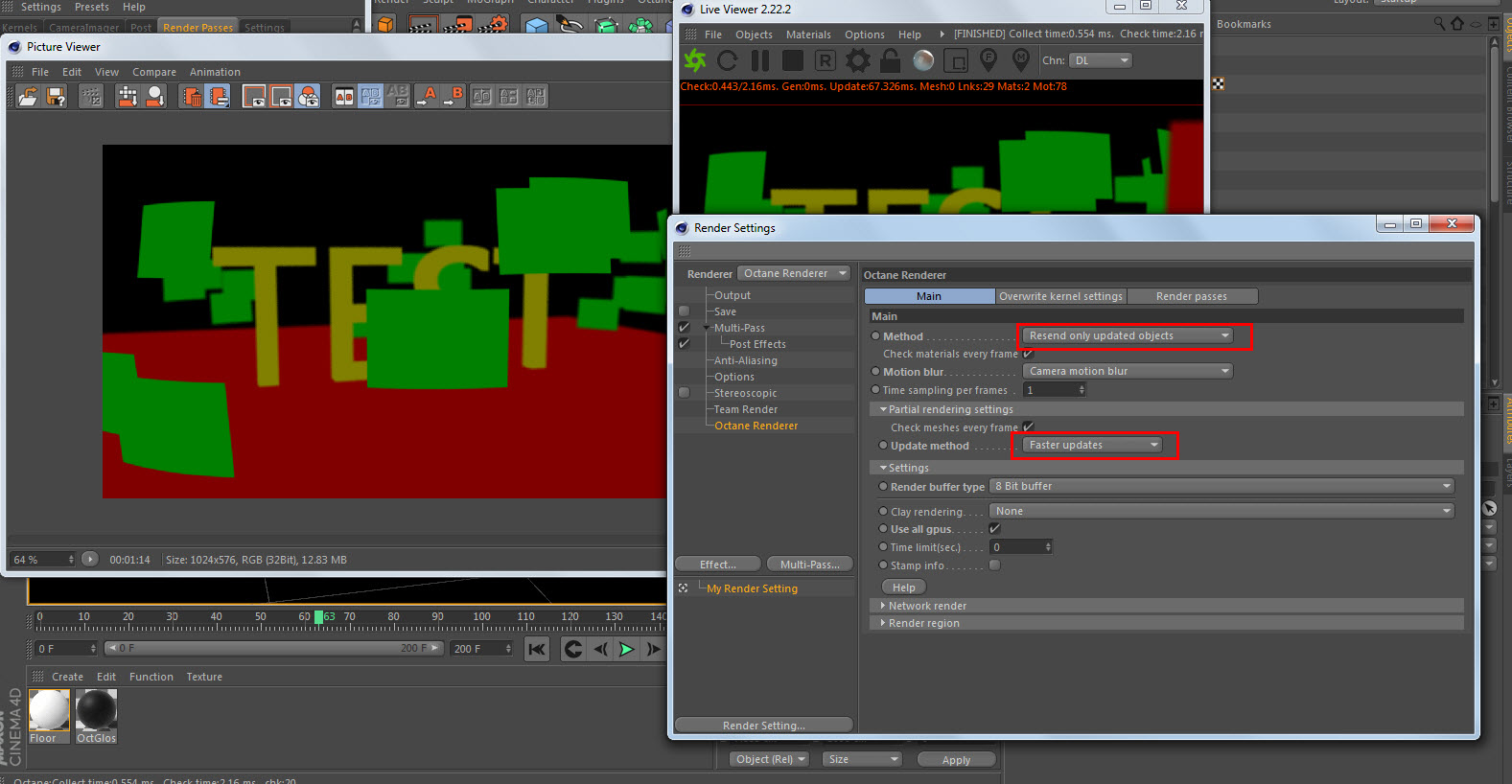
Task: Click Multi-Pass... button
Action: pyautogui.click(x=810, y=565)
